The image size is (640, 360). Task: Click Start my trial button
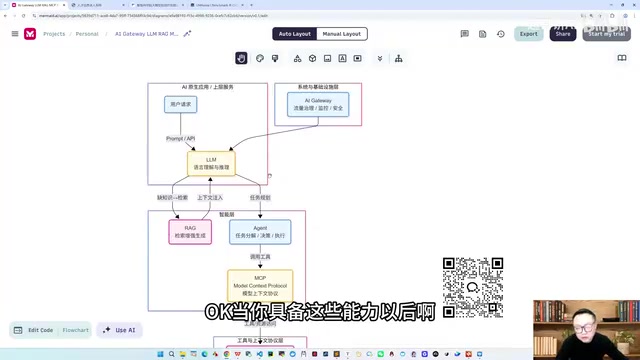(607, 34)
